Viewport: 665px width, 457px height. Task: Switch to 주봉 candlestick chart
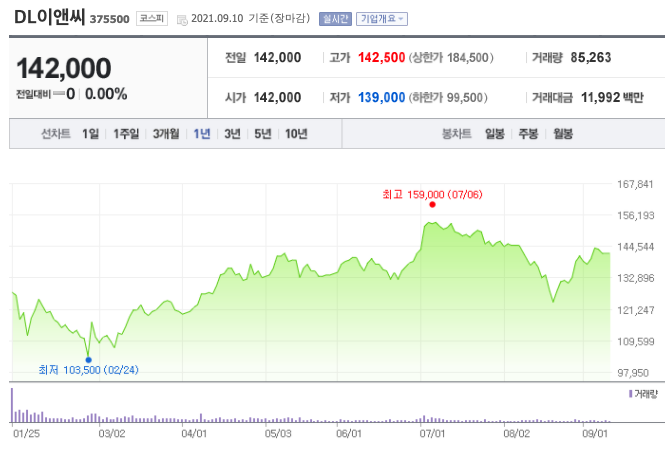(528, 134)
